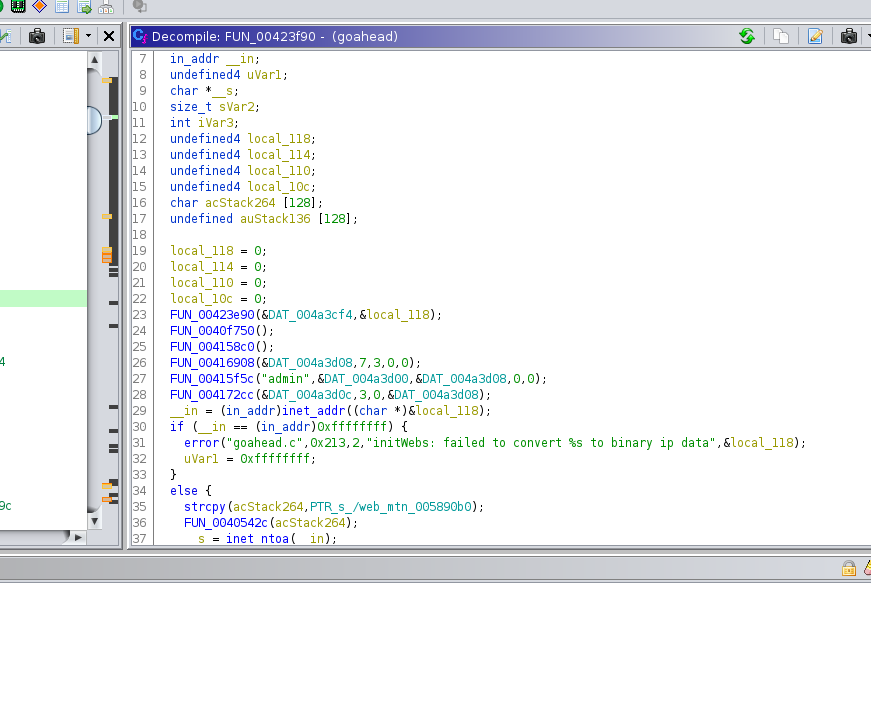Click the grayed-out play repeat icon
The height and width of the screenshot is (703, 871).
pyautogui.click(x=139, y=6)
